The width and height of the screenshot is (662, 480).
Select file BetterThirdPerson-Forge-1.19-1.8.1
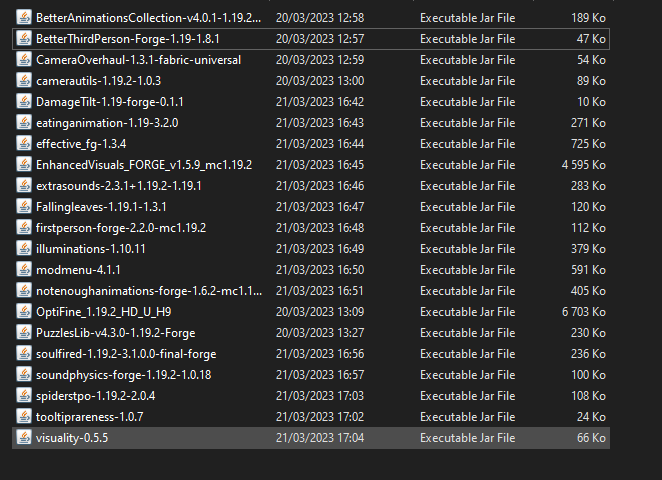128,39
